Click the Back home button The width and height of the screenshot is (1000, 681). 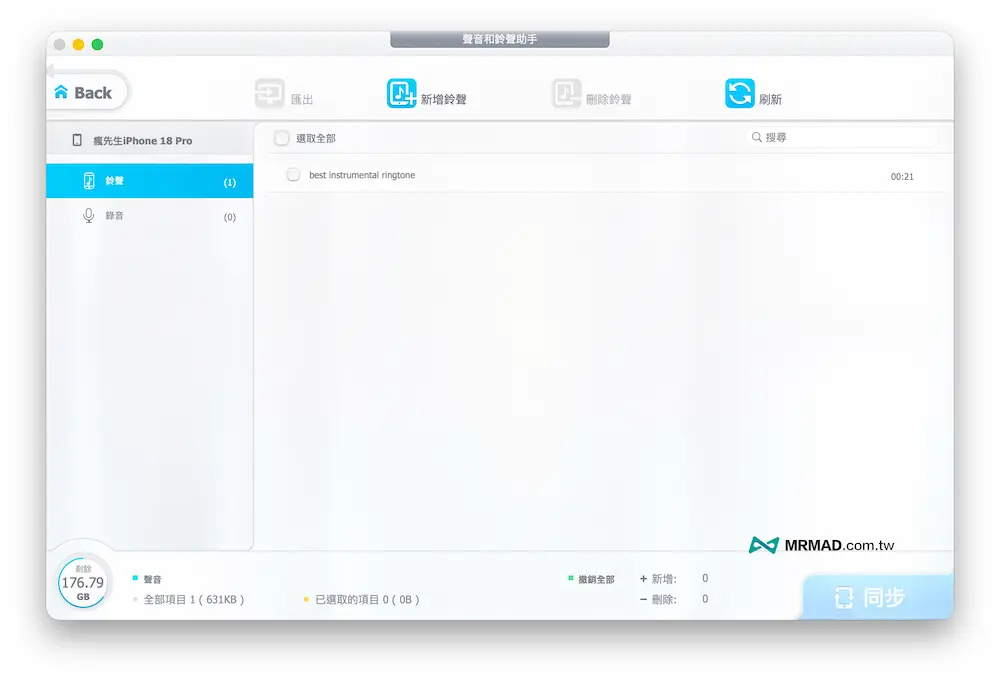tap(85, 92)
